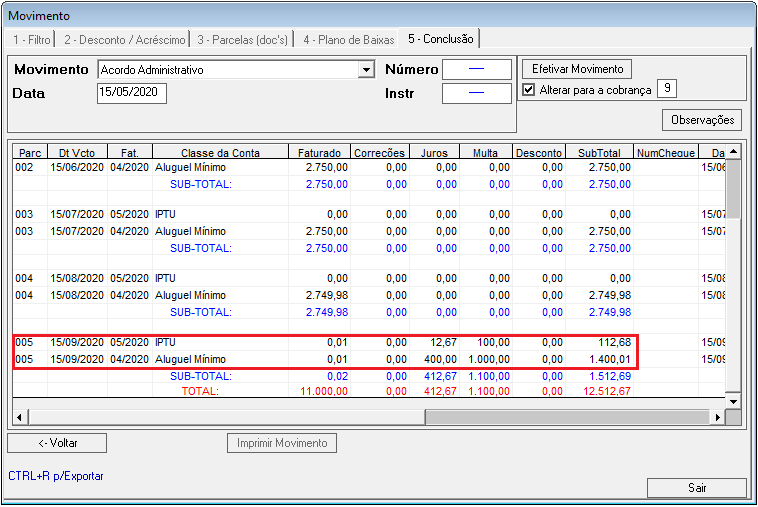Image resolution: width=758 pixels, height=507 pixels.
Task: Click the Data field showing 15/05/2020
Action: click(x=132, y=93)
